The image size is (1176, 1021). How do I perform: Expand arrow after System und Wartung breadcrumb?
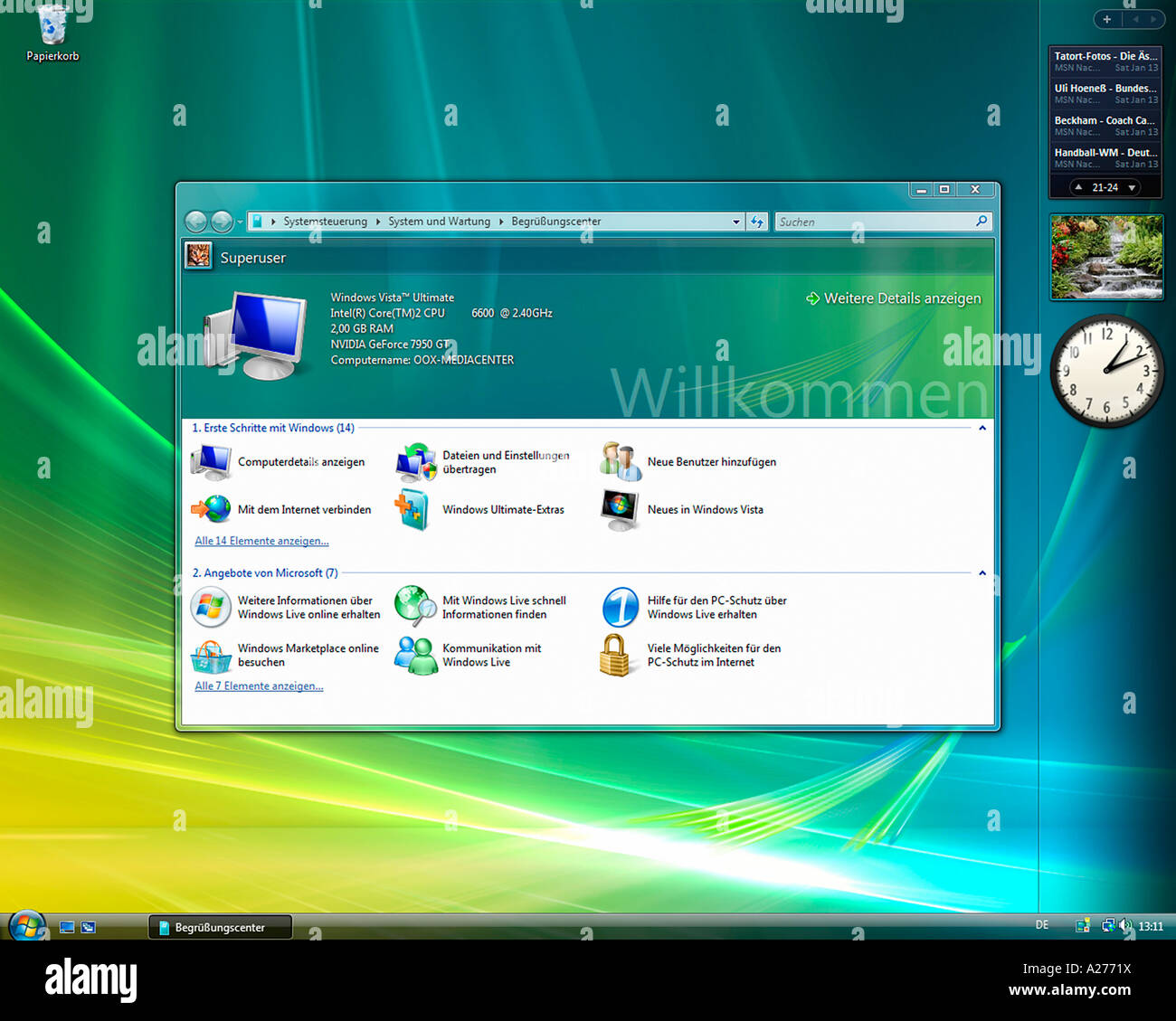pos(501,222)
